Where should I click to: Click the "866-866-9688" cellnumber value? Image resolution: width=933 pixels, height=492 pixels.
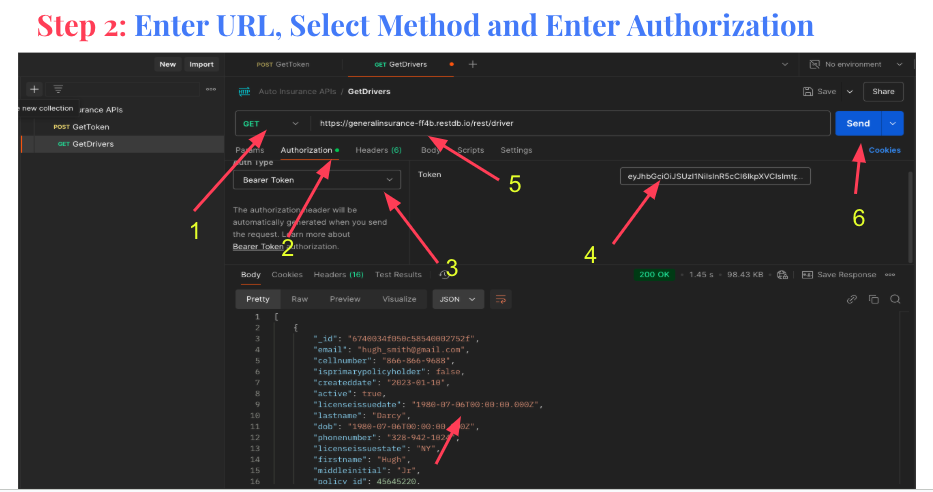tap(417, 361)
